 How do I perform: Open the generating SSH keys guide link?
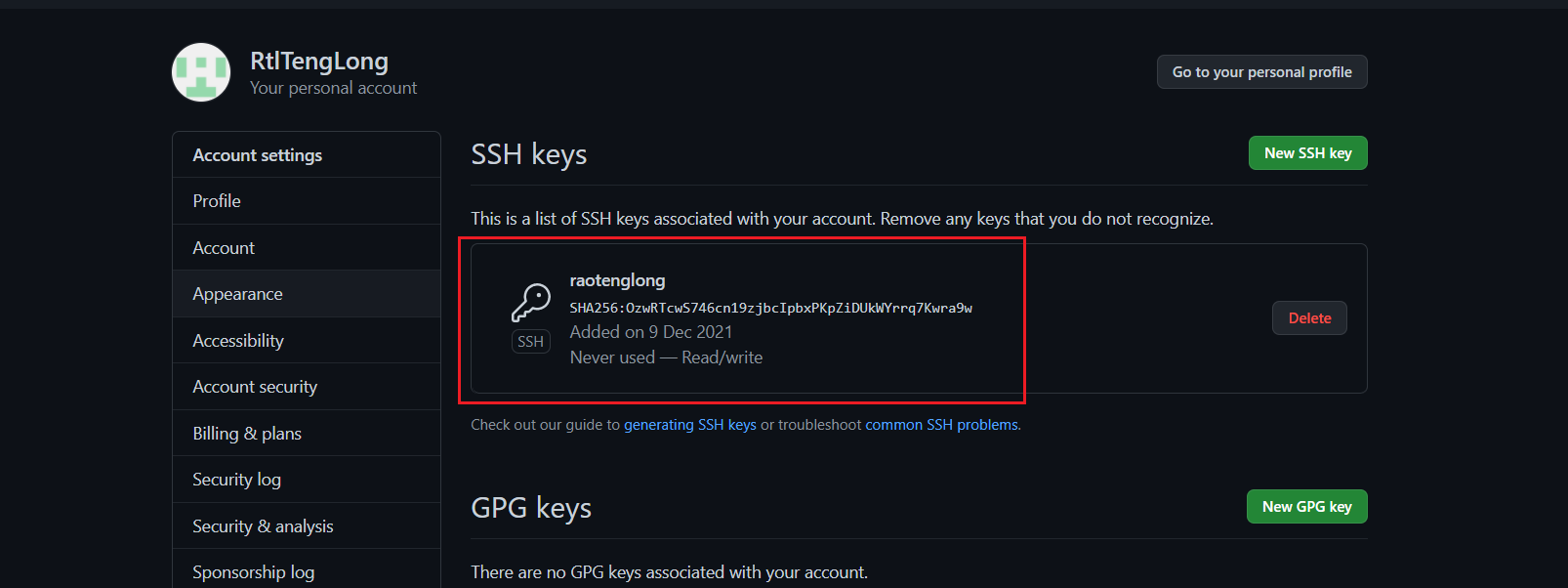(x=689, y=424)
